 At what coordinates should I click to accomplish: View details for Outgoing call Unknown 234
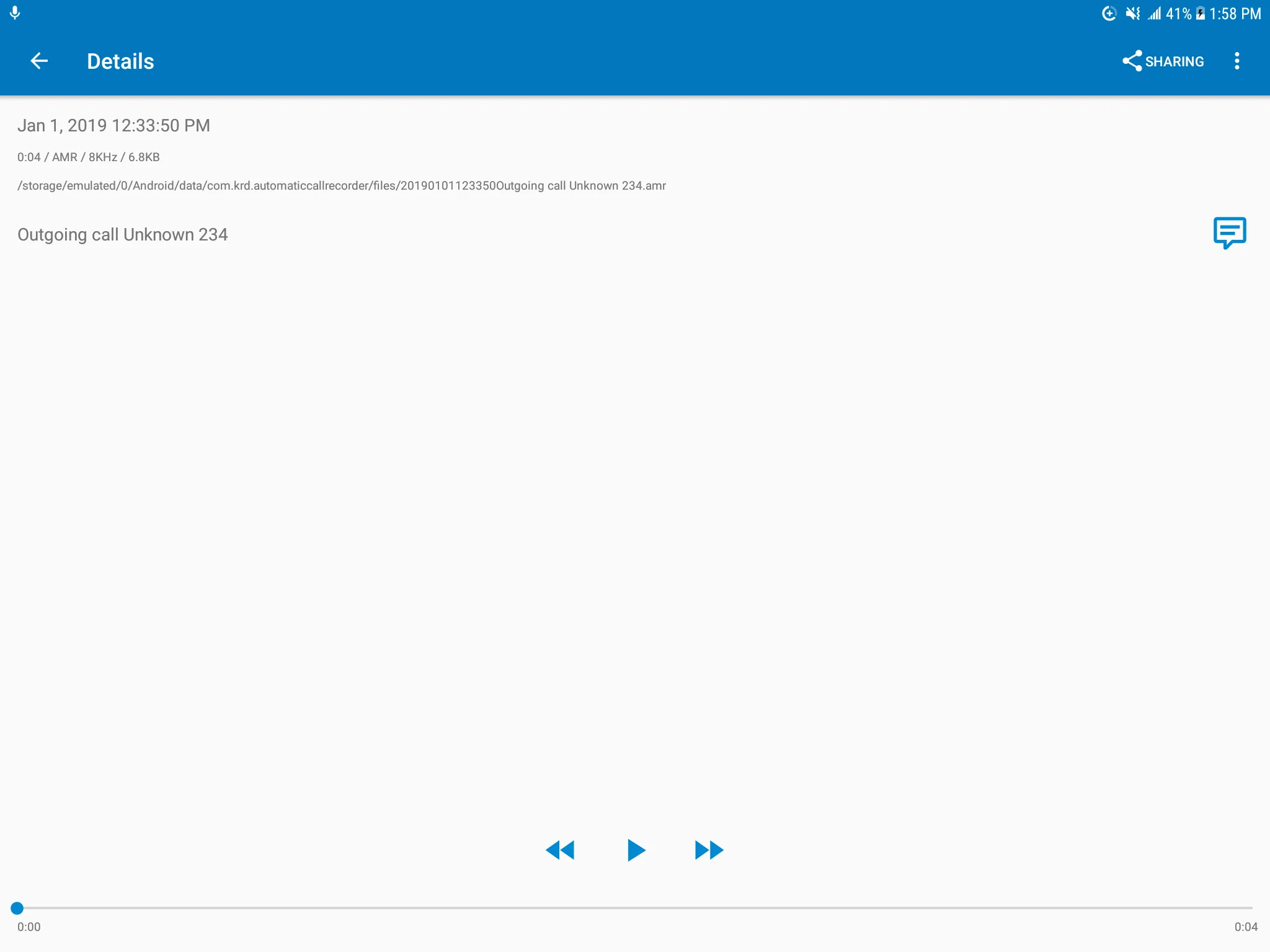coord(123,234)
